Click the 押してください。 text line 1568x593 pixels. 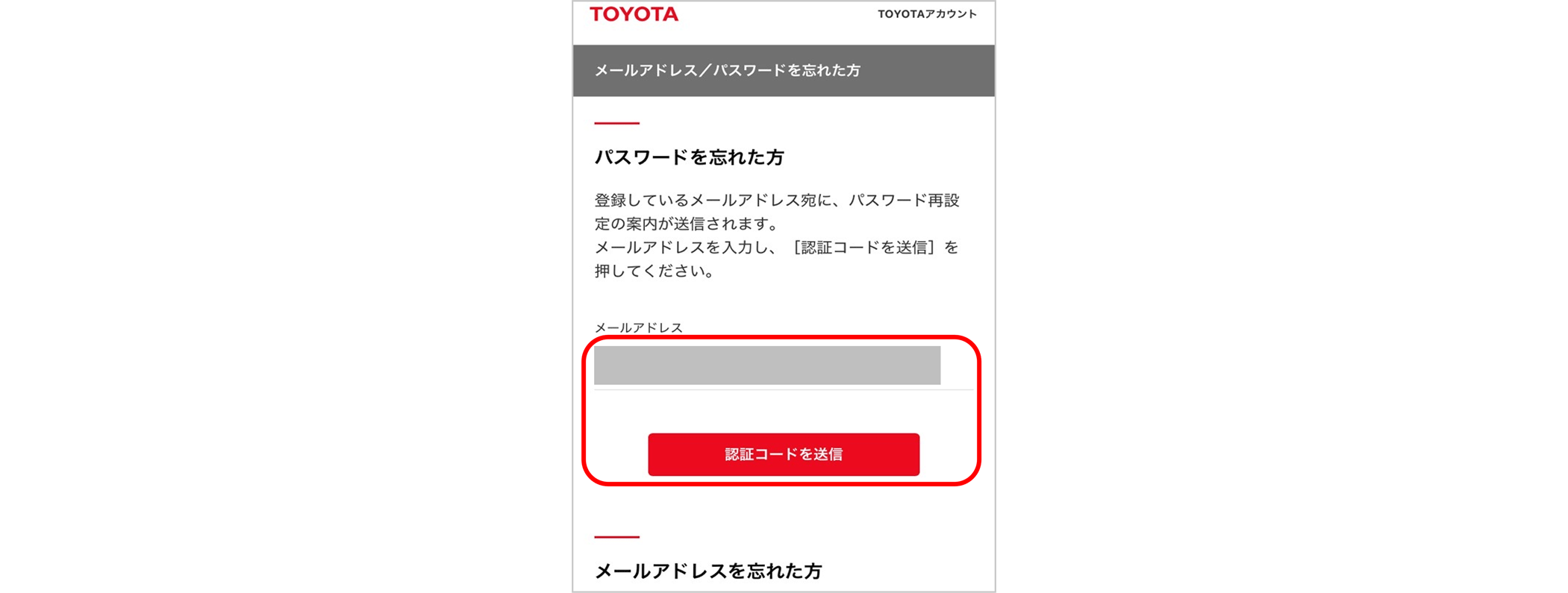click(x=655, y=271)
